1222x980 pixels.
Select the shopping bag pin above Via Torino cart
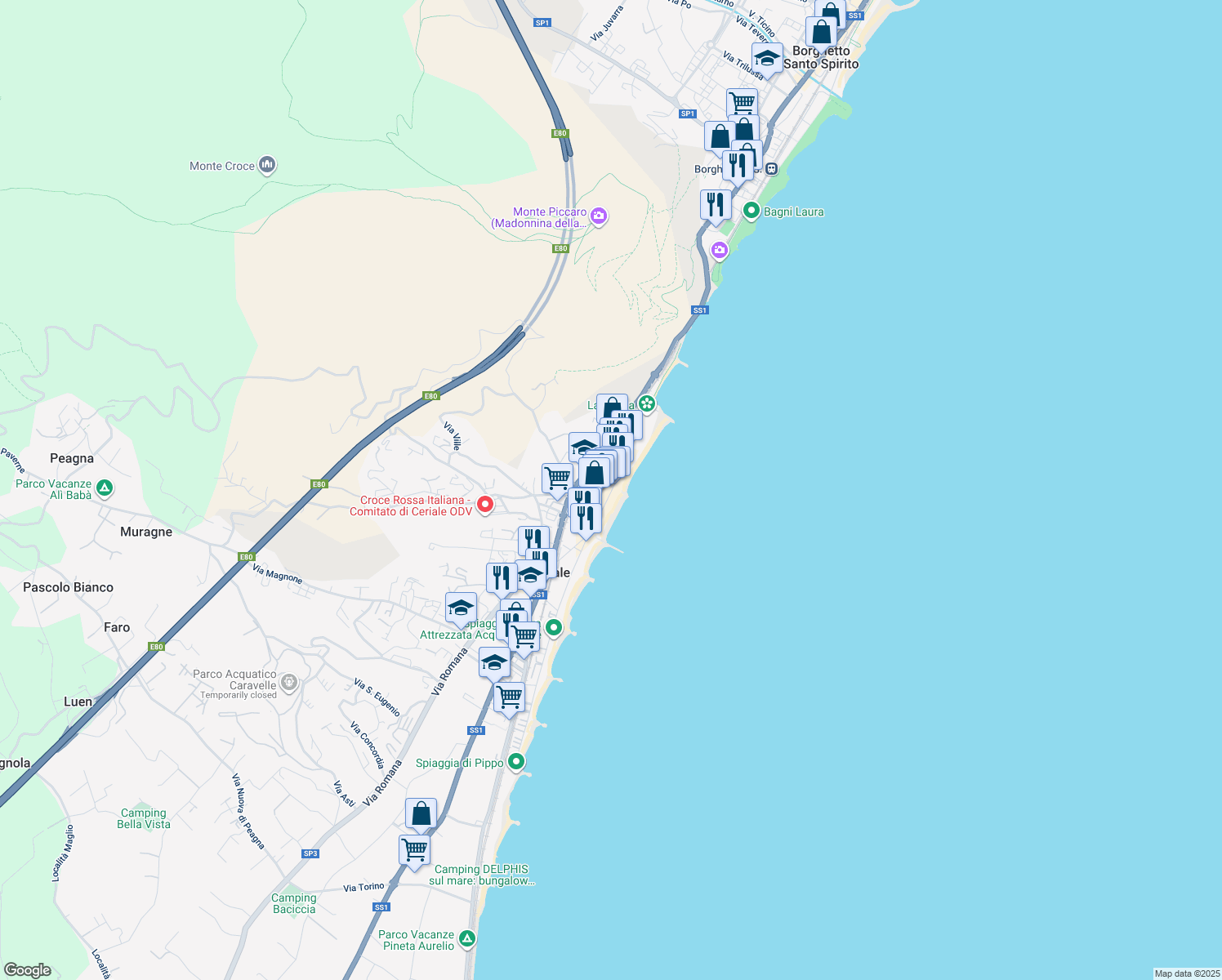pyautogui.click(x=421, y=814)
